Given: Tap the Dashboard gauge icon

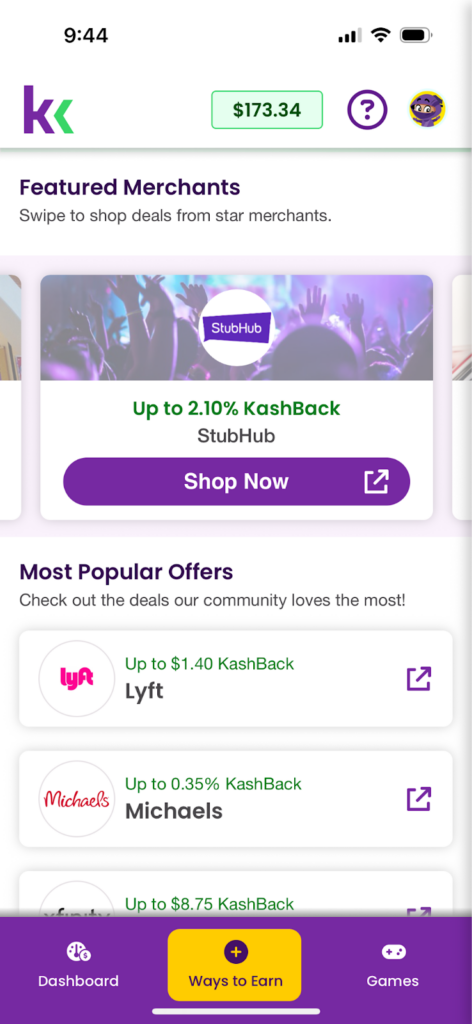Looking at the screenshot, I should tap(78, 953).
